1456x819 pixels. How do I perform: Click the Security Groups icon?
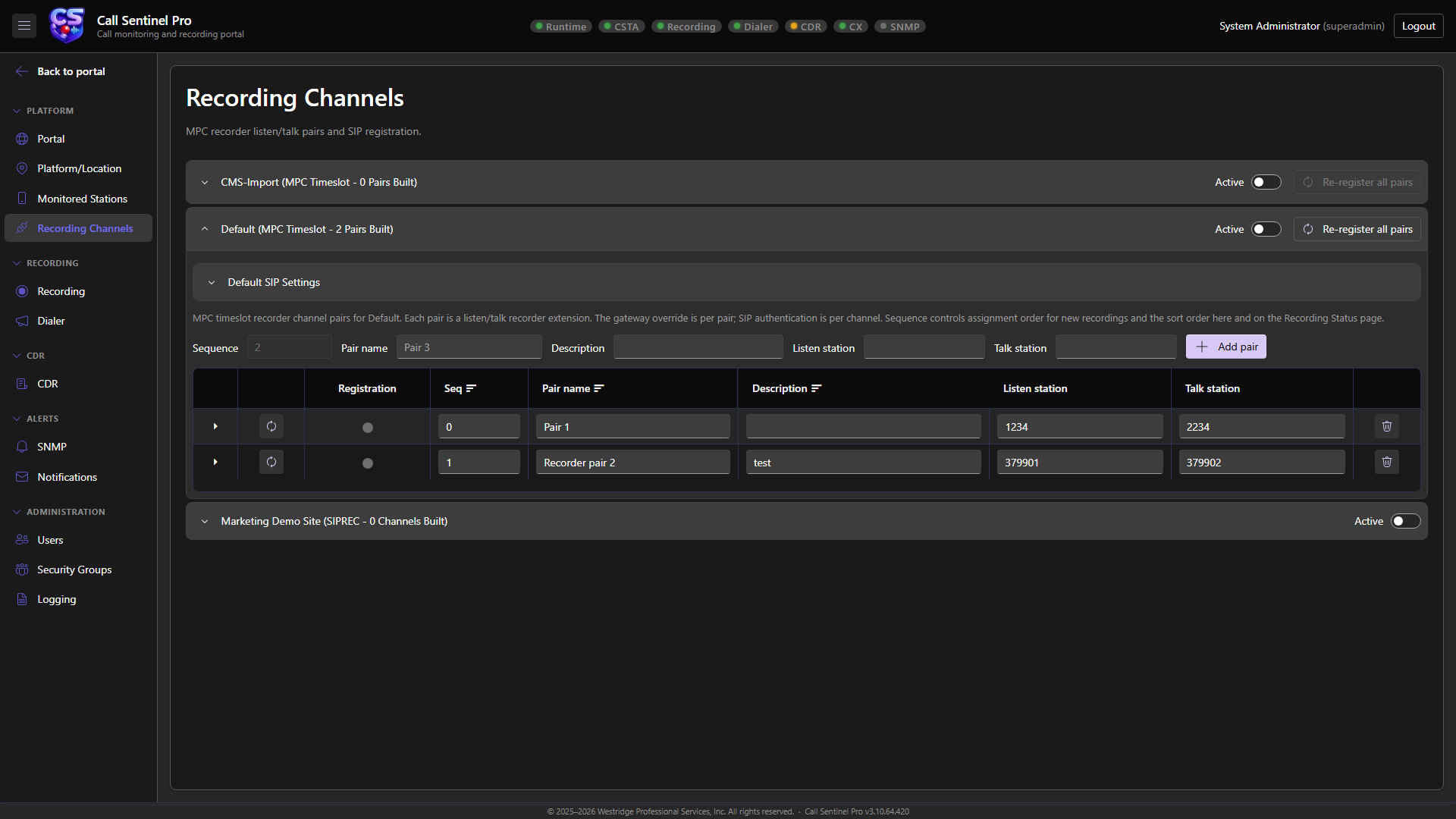point(22,570)
